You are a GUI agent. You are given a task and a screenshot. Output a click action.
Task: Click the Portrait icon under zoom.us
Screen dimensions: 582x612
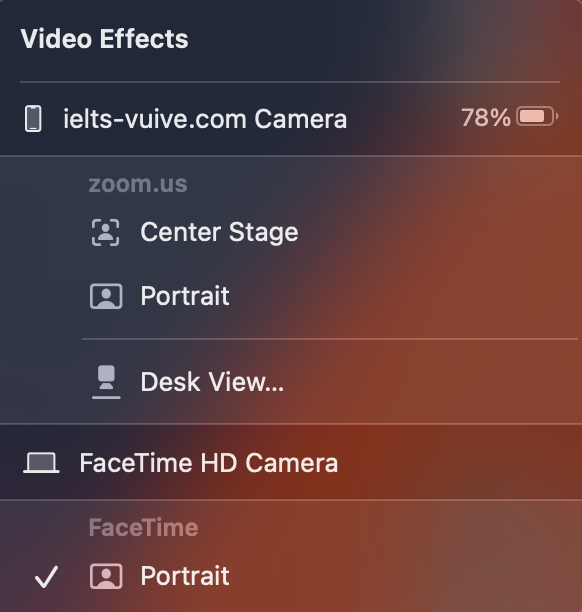coord(106,296)
